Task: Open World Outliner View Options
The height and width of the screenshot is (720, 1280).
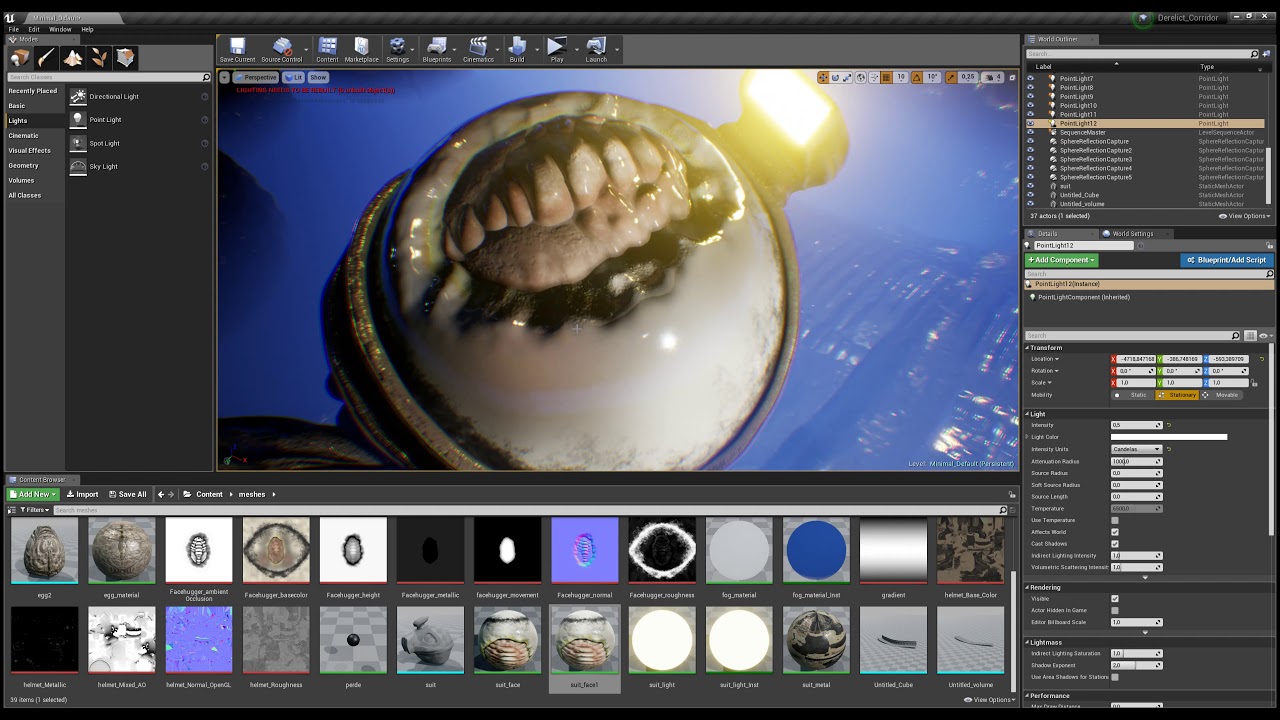Action: pos(1245,216)
